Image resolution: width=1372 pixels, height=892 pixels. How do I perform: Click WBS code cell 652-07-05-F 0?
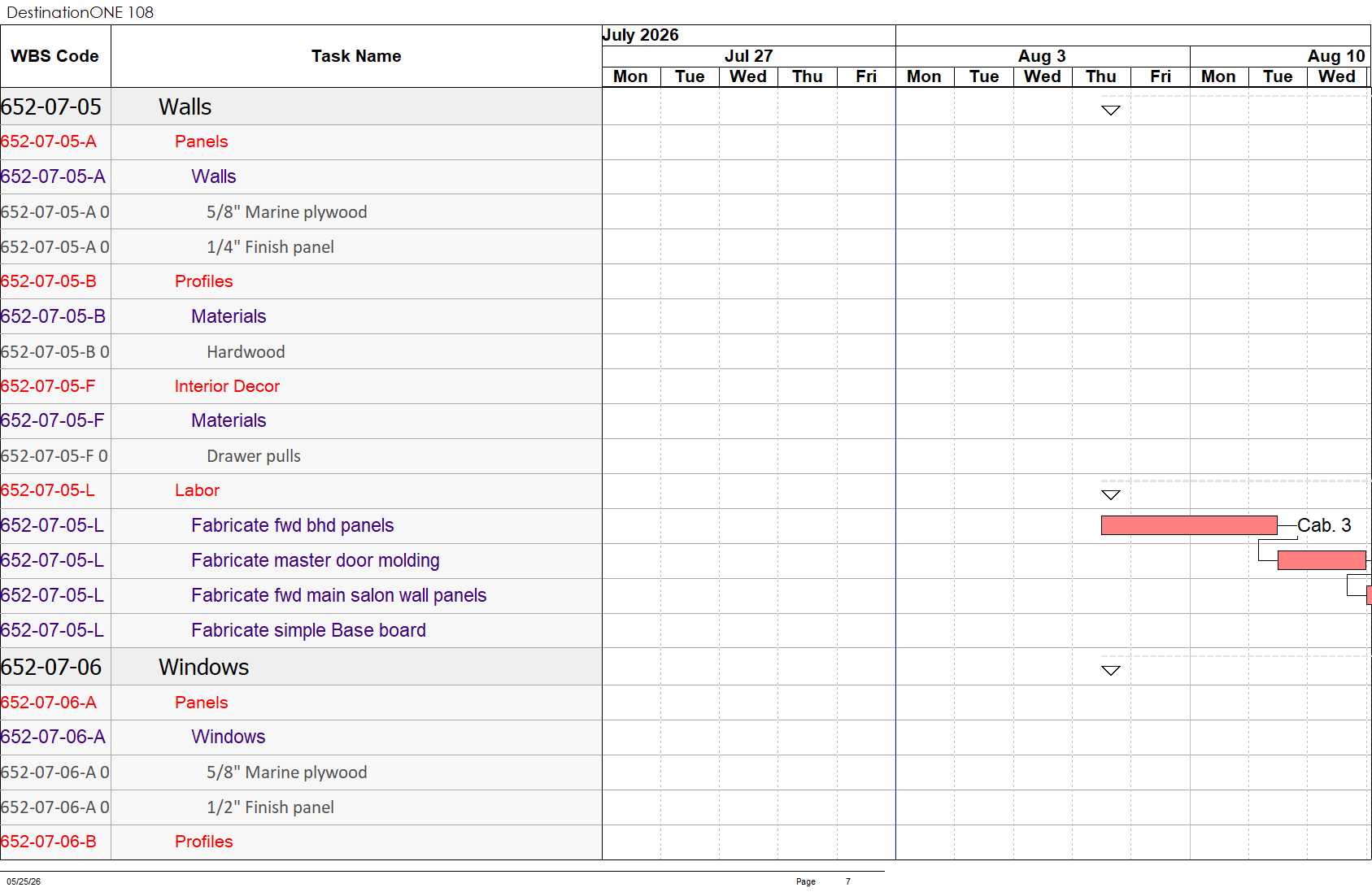[55, 455]
